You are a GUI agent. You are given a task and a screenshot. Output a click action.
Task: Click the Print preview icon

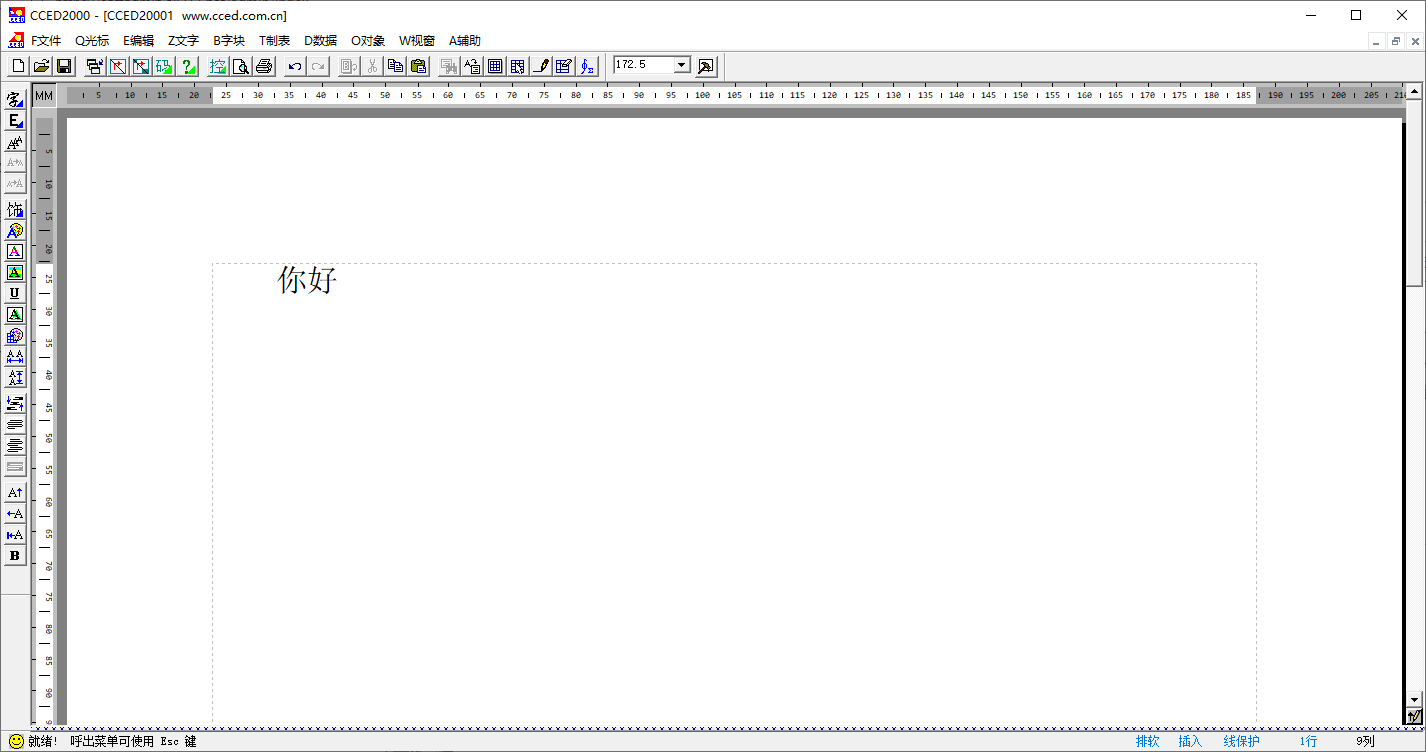pyautogui.click(x=241, y=66)
